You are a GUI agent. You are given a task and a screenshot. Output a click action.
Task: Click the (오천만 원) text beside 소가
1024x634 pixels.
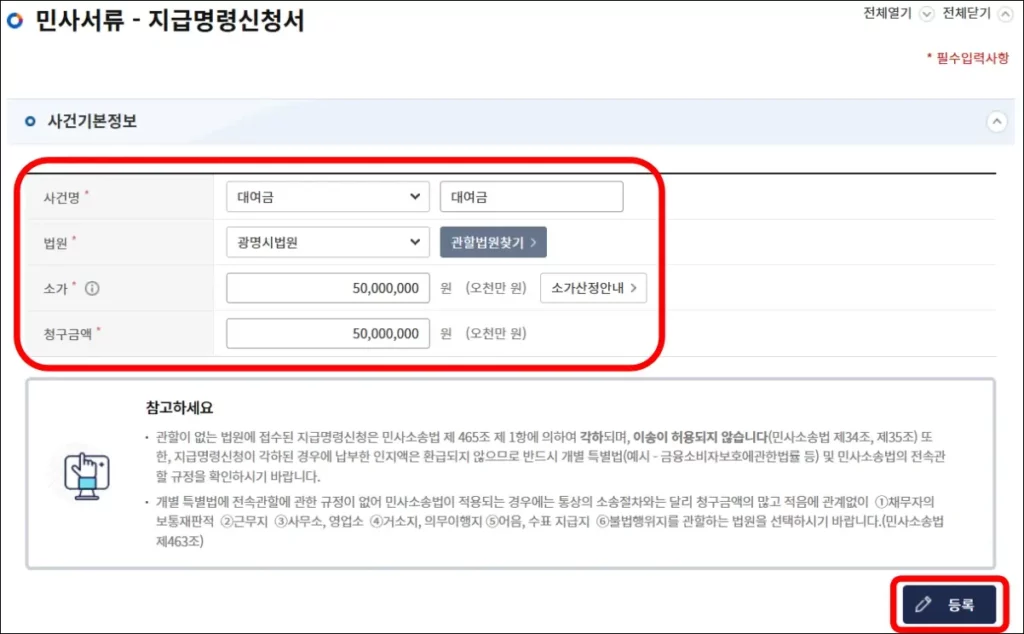coord(496,288)
